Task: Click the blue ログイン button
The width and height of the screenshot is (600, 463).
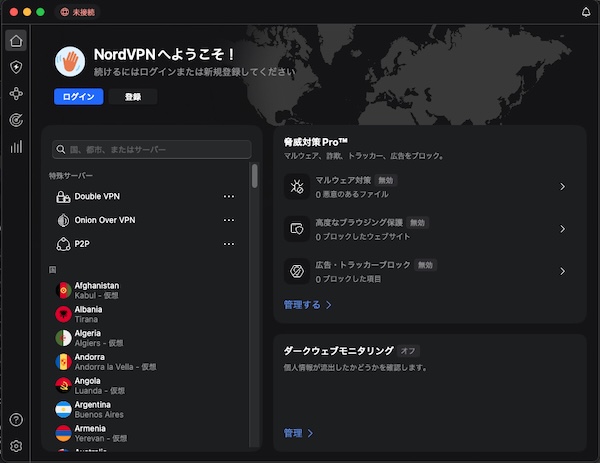Action: coord(78,96)
